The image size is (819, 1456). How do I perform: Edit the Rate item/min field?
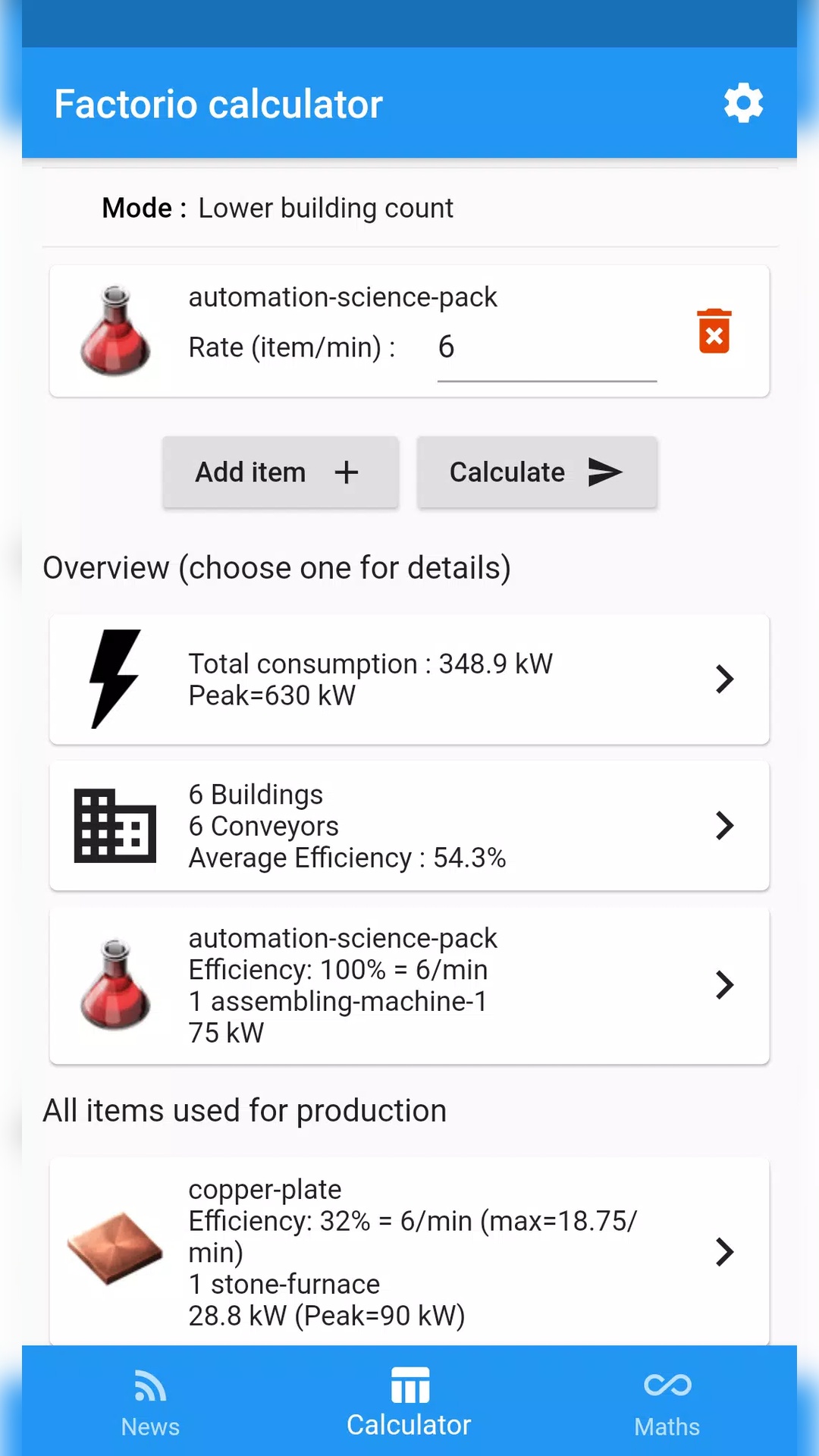point(547,348)
